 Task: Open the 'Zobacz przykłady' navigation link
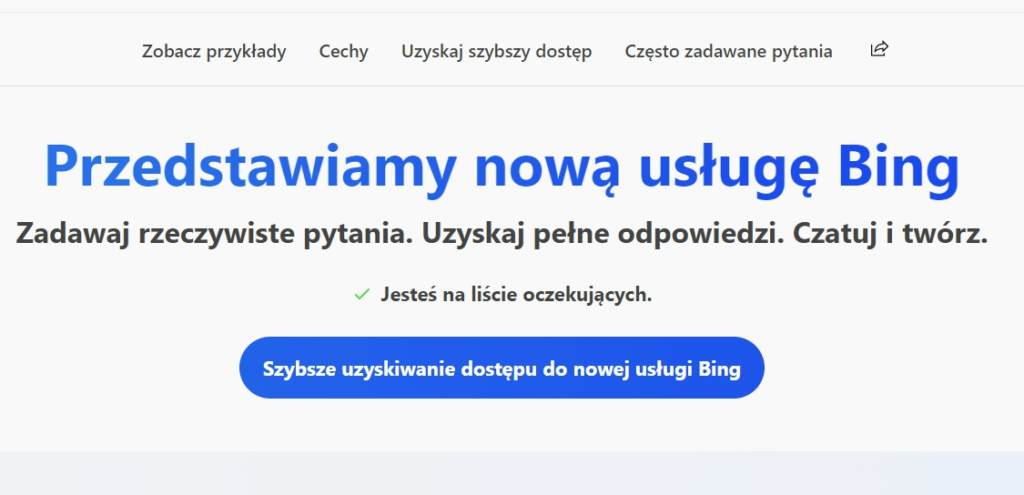(x=214, y=52)
